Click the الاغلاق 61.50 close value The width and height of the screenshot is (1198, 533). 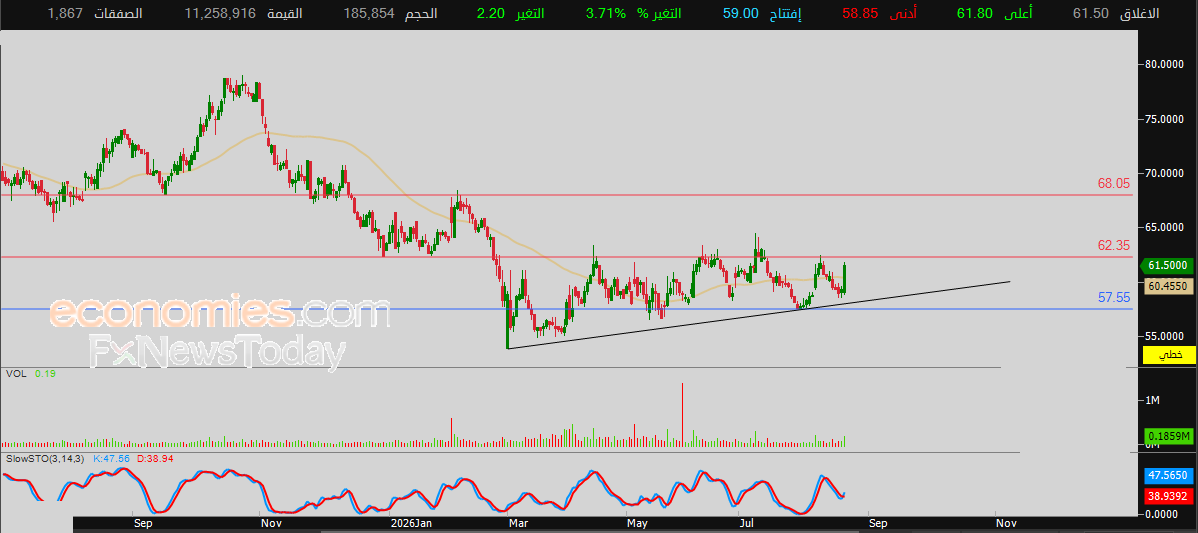(1090, 14)
